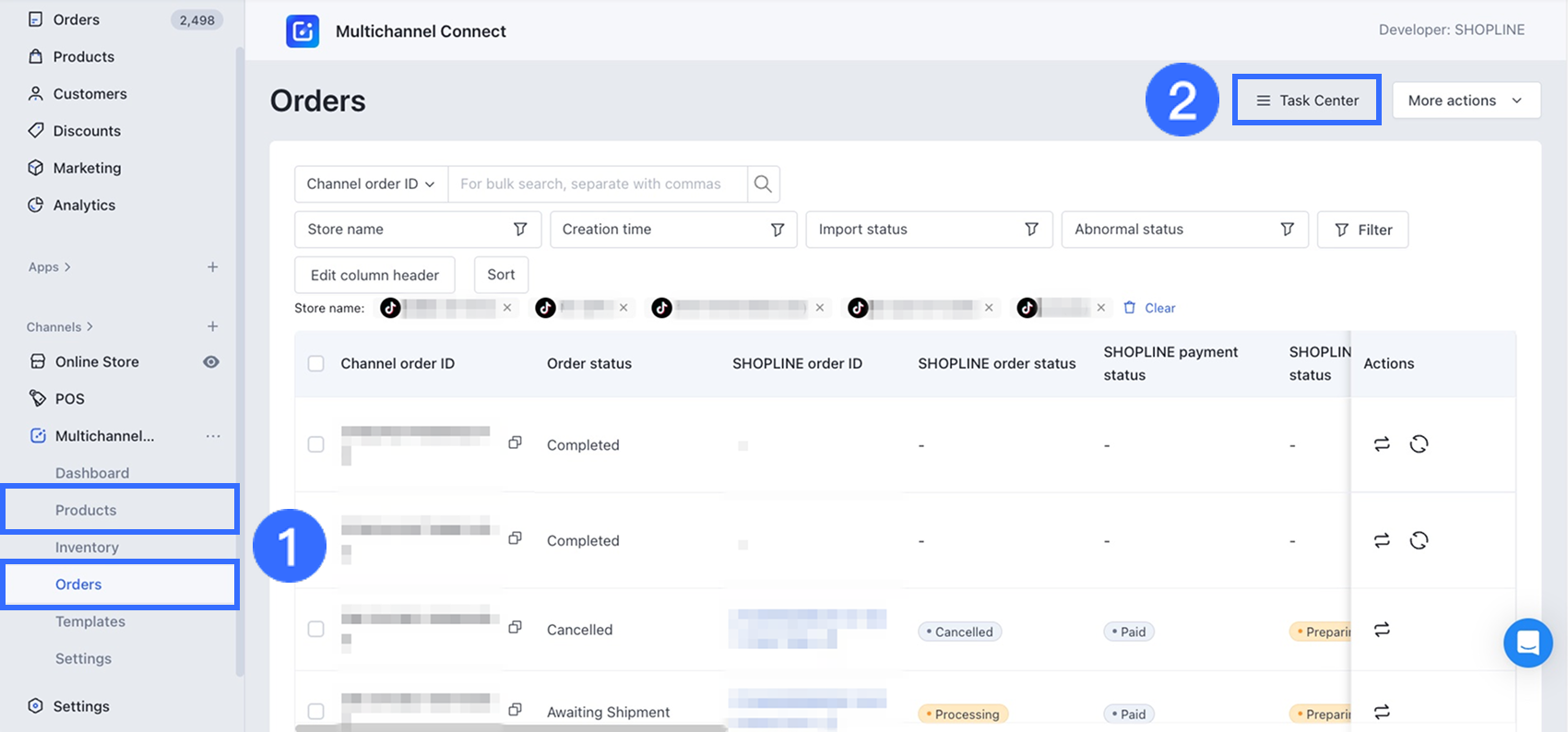This screenshot has width=1568, height=732.
Task: Click Edit column header button
Action: click(374, 275)
